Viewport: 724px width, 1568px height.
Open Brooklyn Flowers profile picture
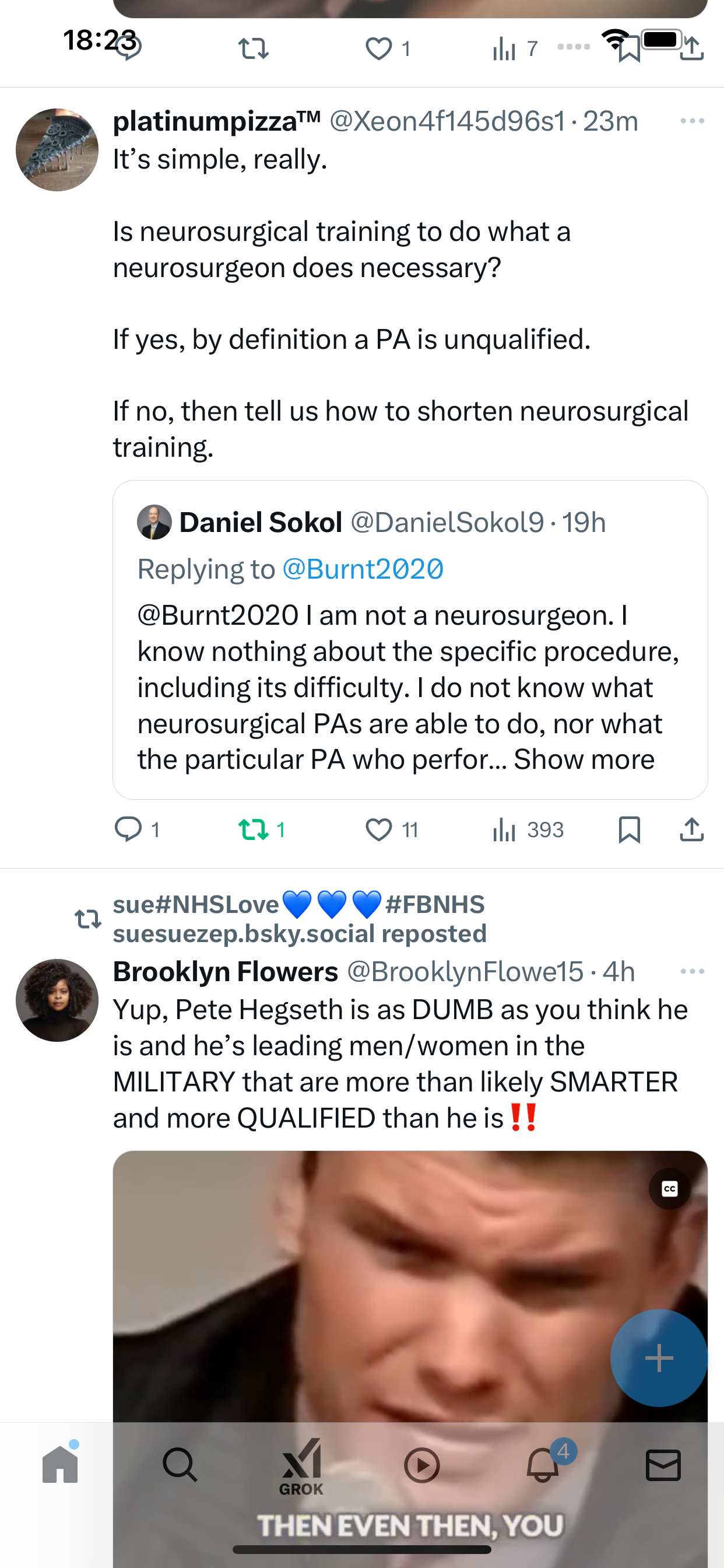pyautogui.click(x=57, y=1000)
